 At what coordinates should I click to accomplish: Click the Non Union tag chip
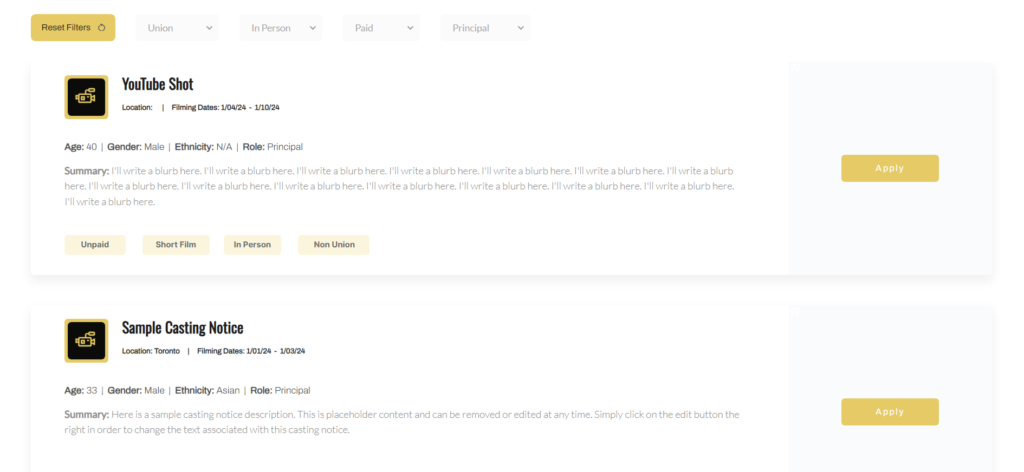(x=333, y=245)
